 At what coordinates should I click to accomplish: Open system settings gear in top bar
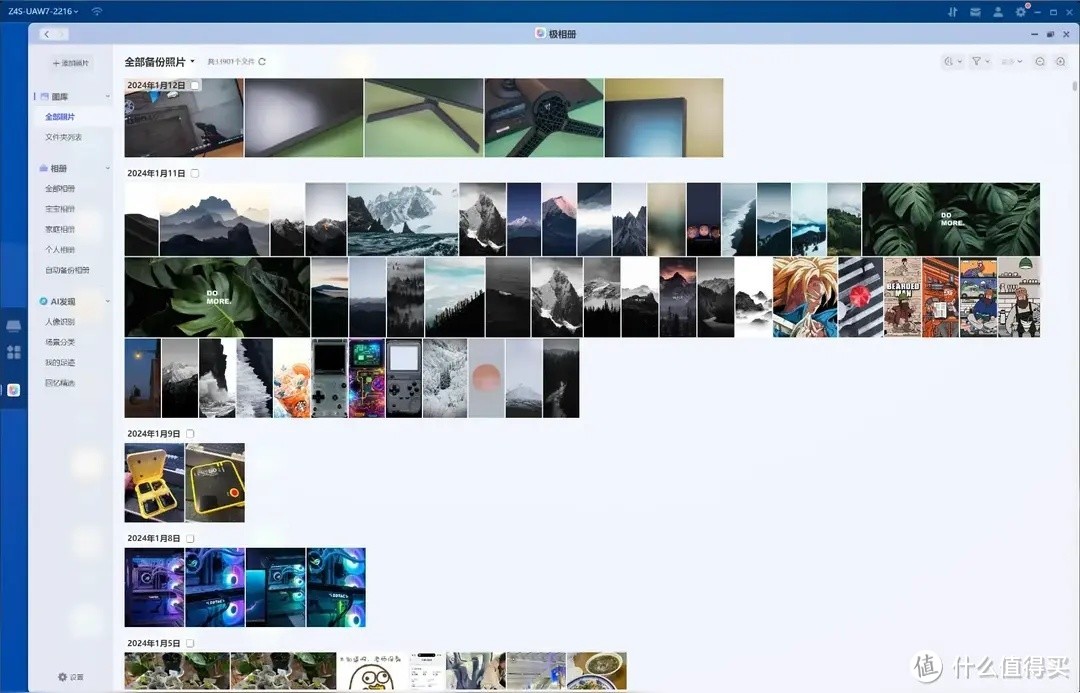(1021, 11)
